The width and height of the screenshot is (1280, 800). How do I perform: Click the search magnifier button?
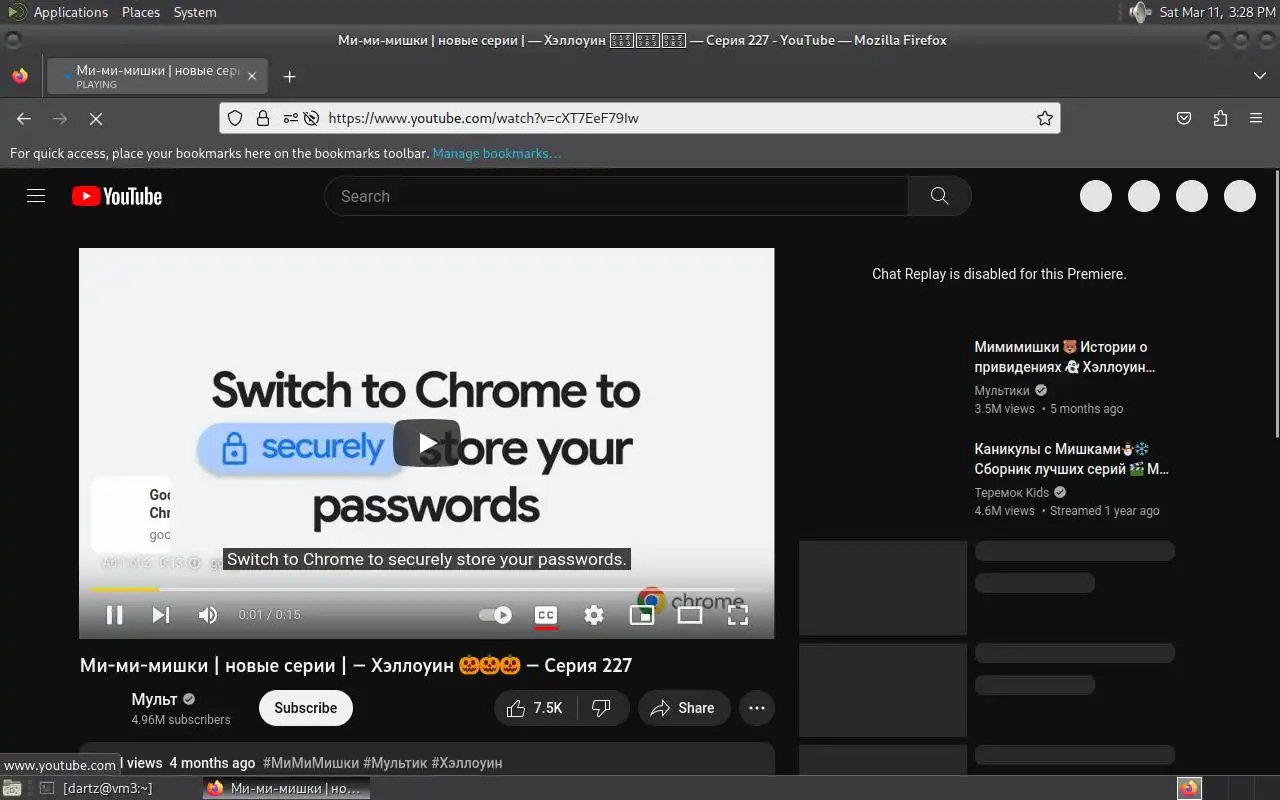tap(939, 196)
